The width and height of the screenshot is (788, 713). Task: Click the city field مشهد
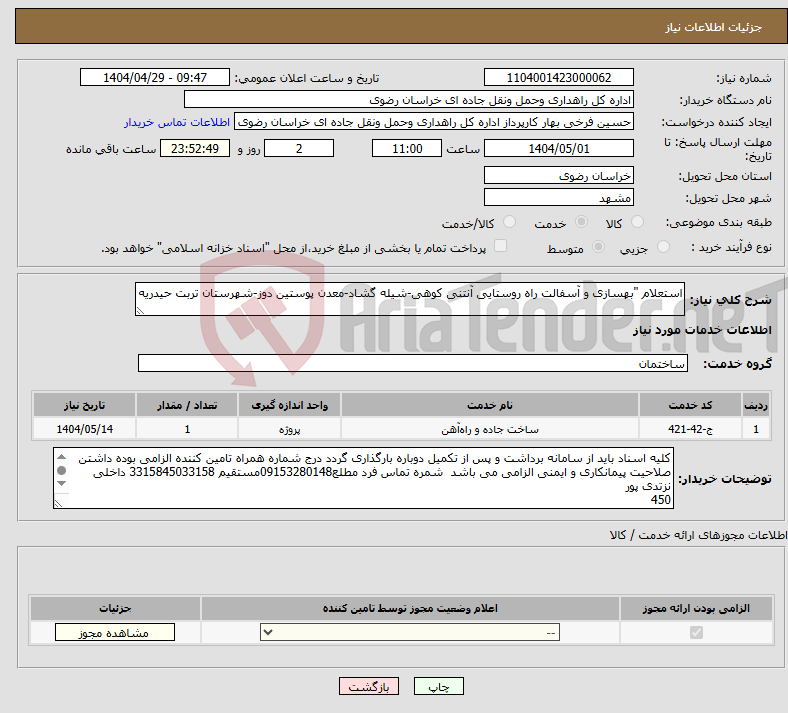(x=558, y=197)
